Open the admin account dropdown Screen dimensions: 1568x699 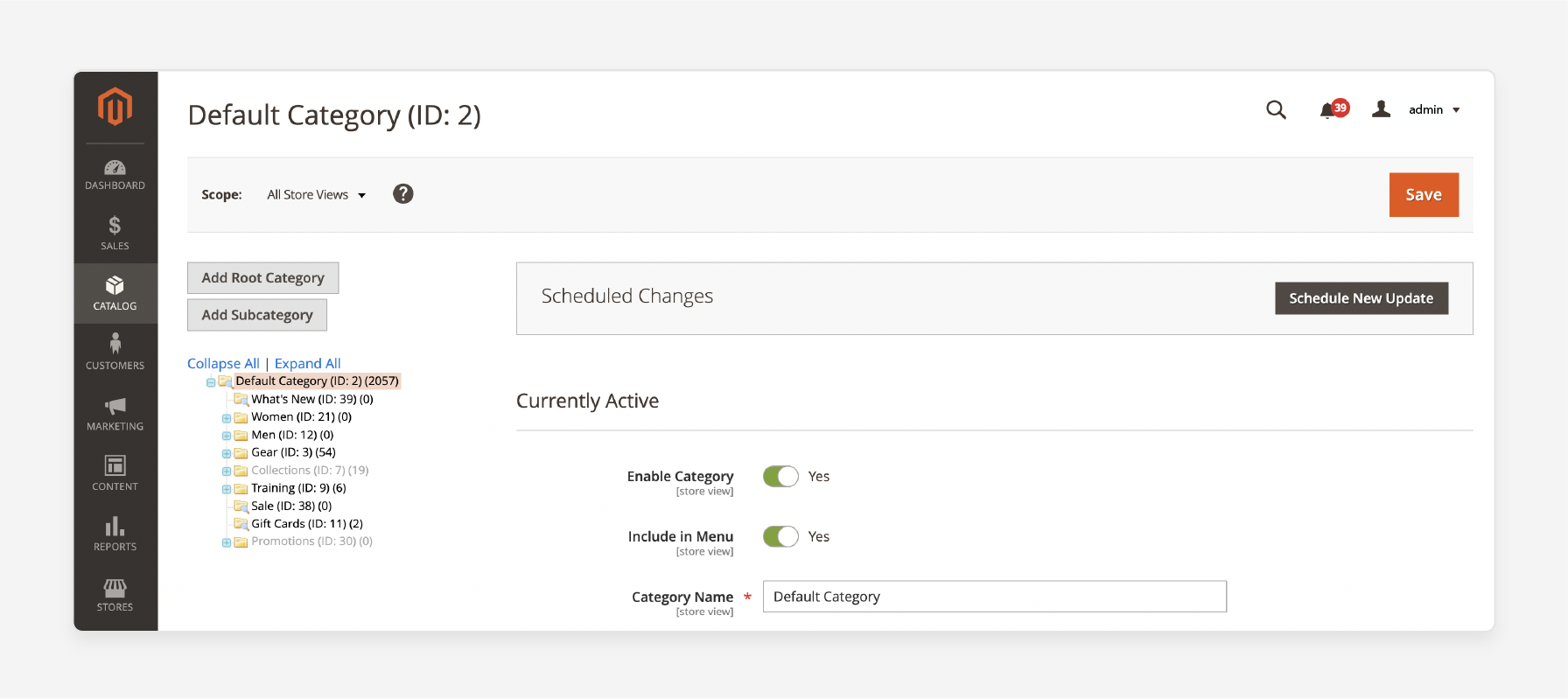(x=1433, y=109)
